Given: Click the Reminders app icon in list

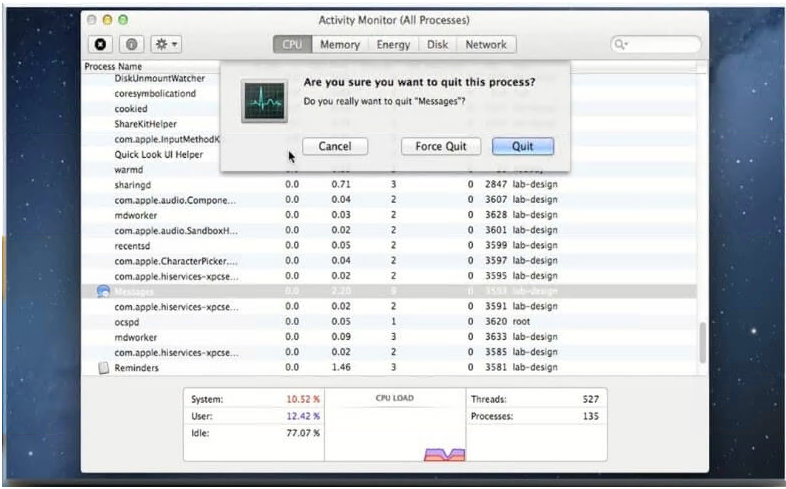Looking at the screenshot, I should [103, 368].
